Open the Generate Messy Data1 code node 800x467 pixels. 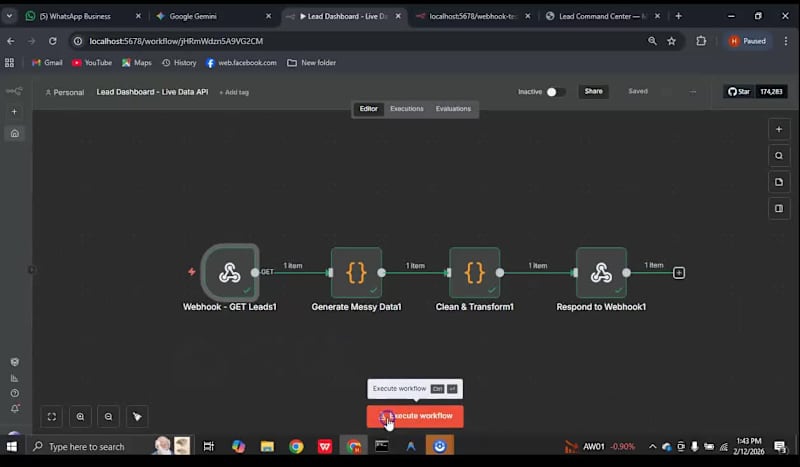356,273
